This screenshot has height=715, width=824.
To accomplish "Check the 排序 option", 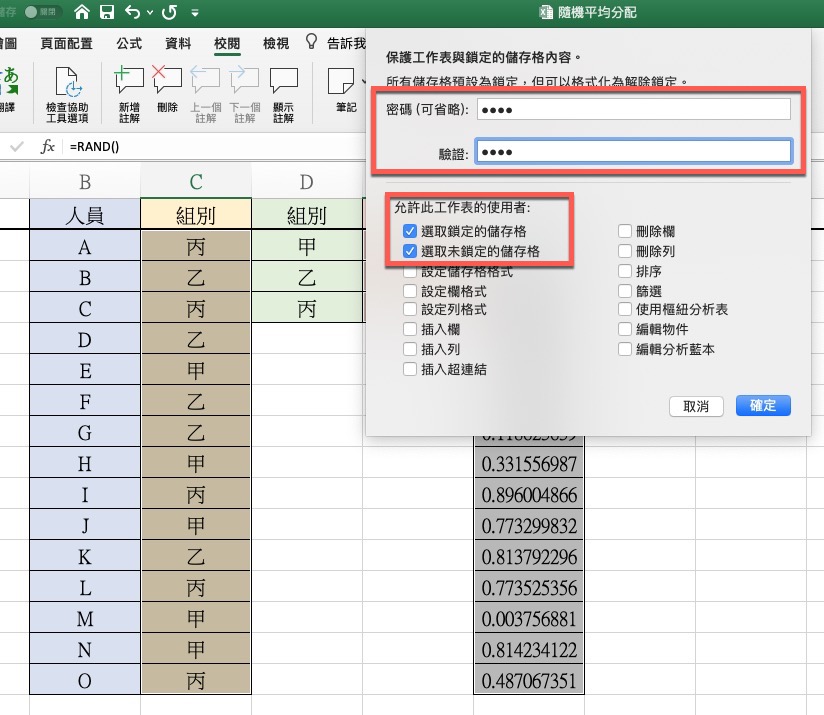I will (x=625, y=272).
